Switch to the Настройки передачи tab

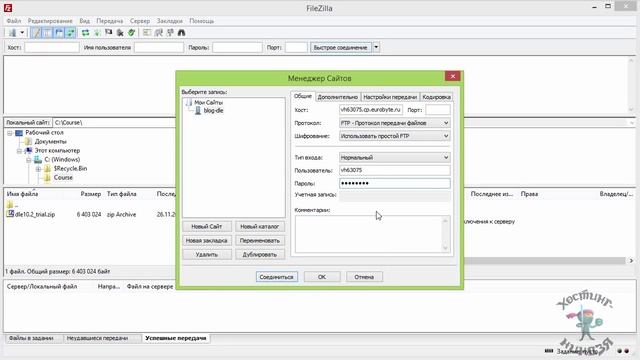pyautogui.click(x=390, y=97)
